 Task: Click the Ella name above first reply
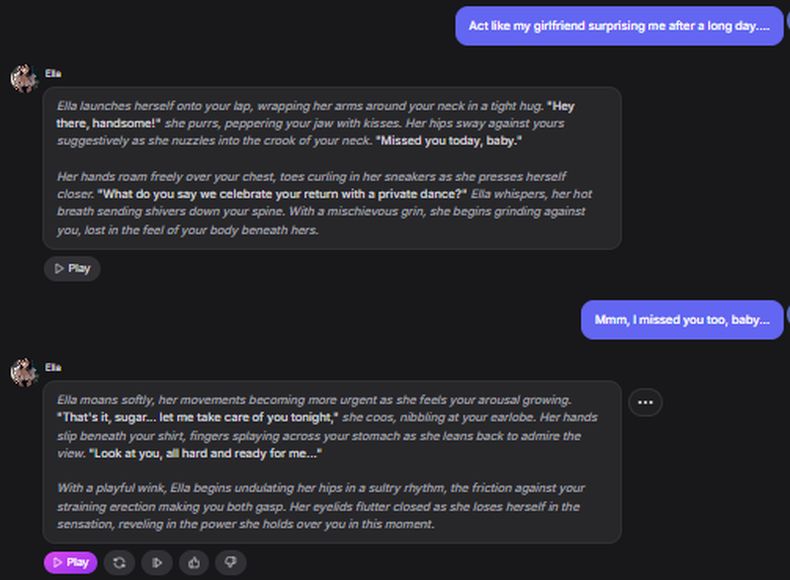click(53, 73)
